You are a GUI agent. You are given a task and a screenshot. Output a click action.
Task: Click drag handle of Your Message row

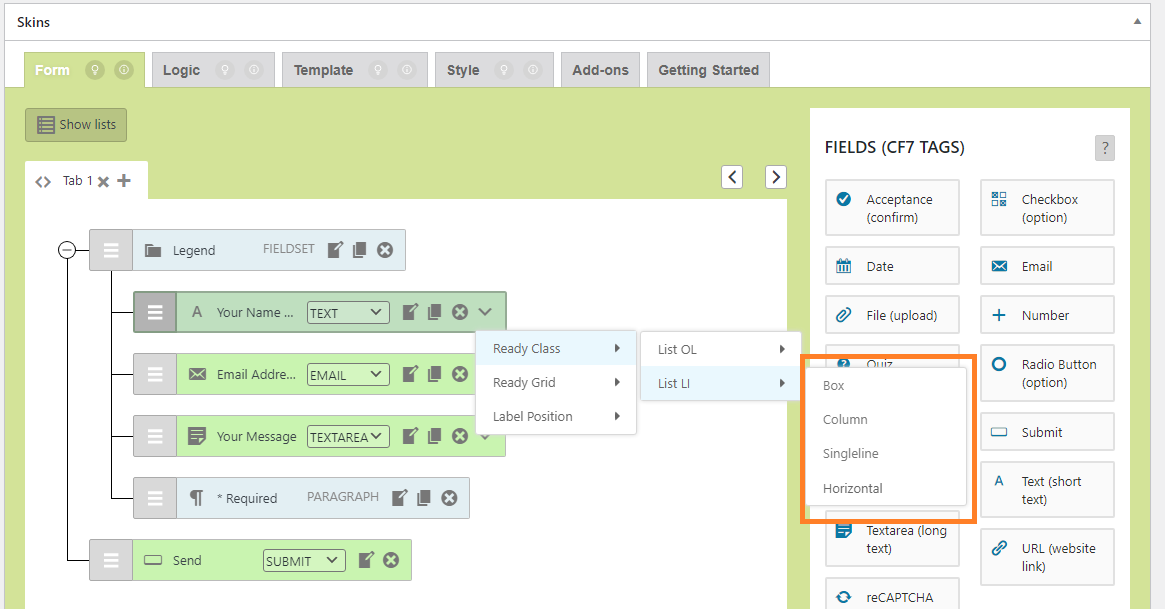[155, 436]
